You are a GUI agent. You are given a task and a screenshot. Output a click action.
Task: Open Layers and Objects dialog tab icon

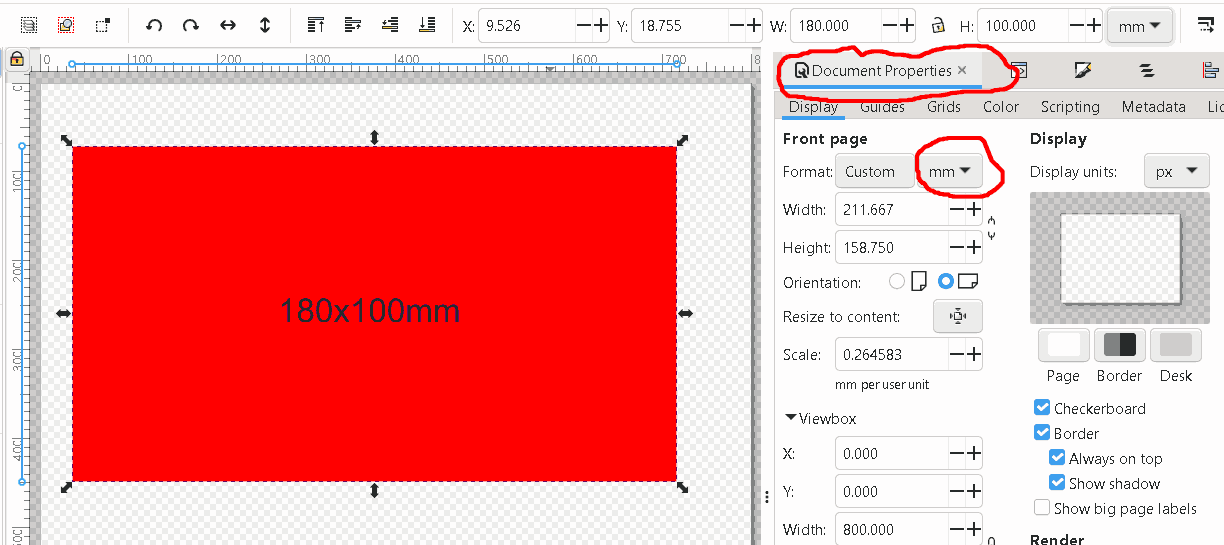click(x=1146, y=70)
